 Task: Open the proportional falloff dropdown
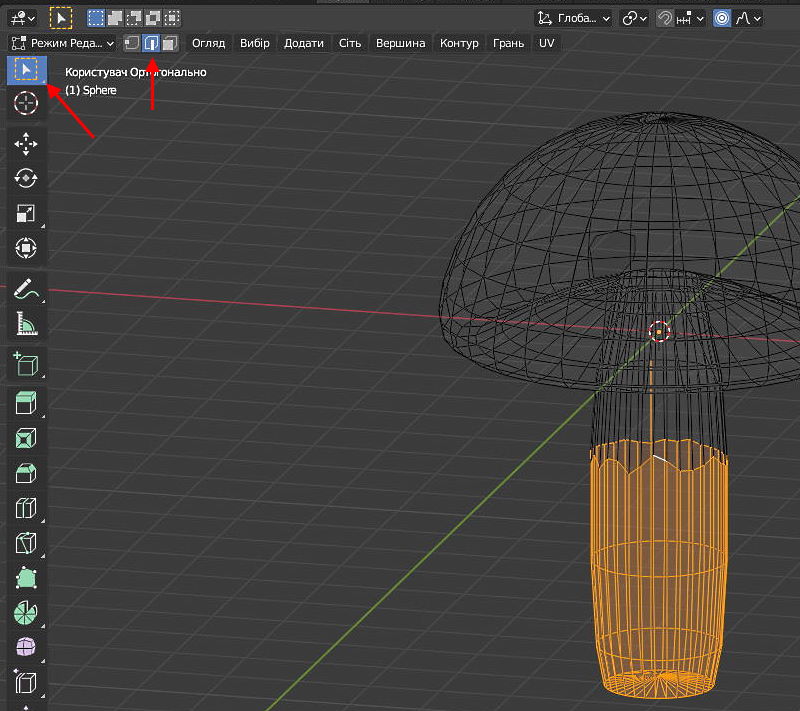(748, 18)
